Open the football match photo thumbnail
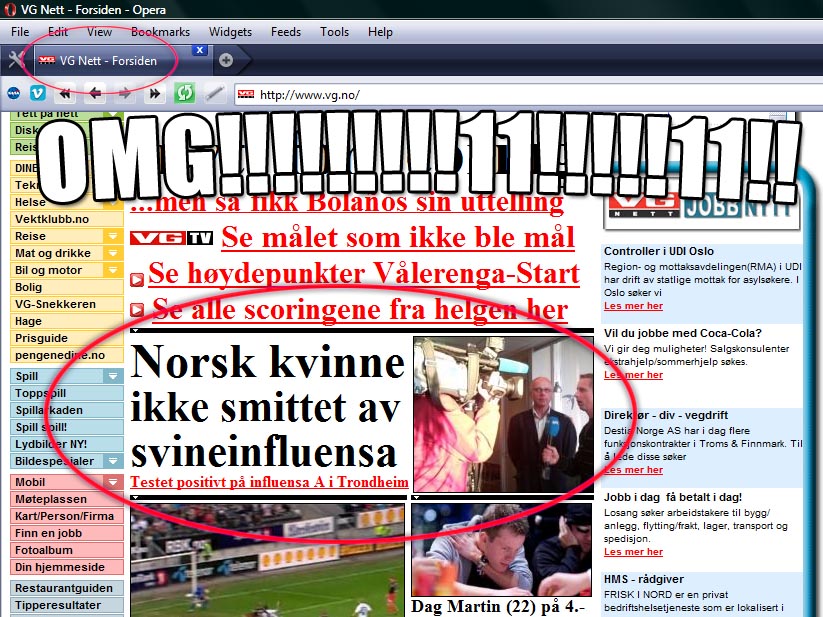 (267, 560)
